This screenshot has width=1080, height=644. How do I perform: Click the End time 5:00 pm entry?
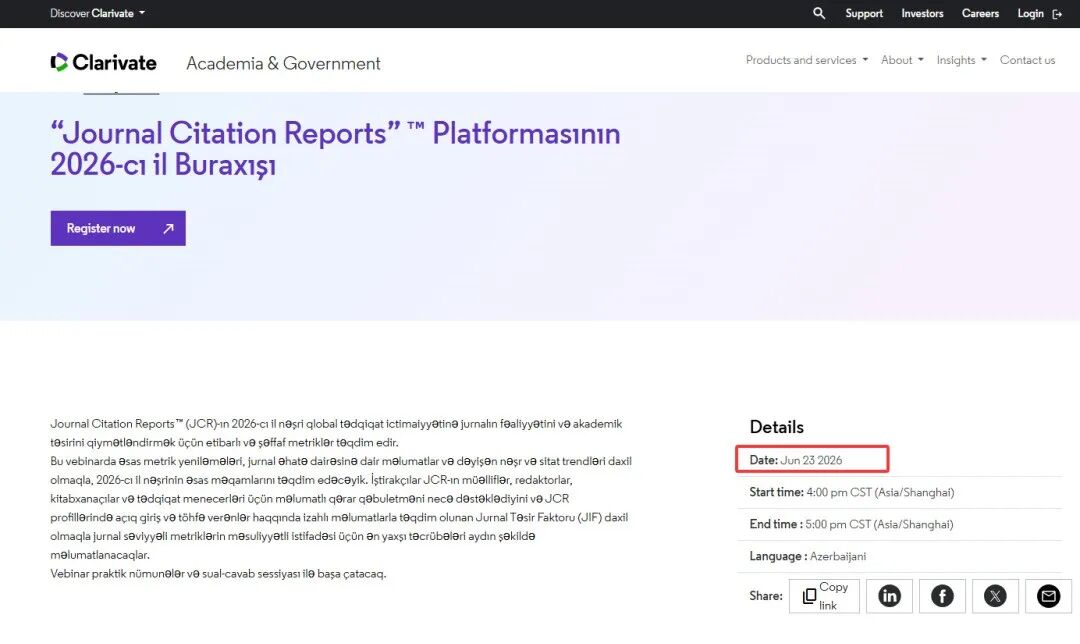click(851, 524)
